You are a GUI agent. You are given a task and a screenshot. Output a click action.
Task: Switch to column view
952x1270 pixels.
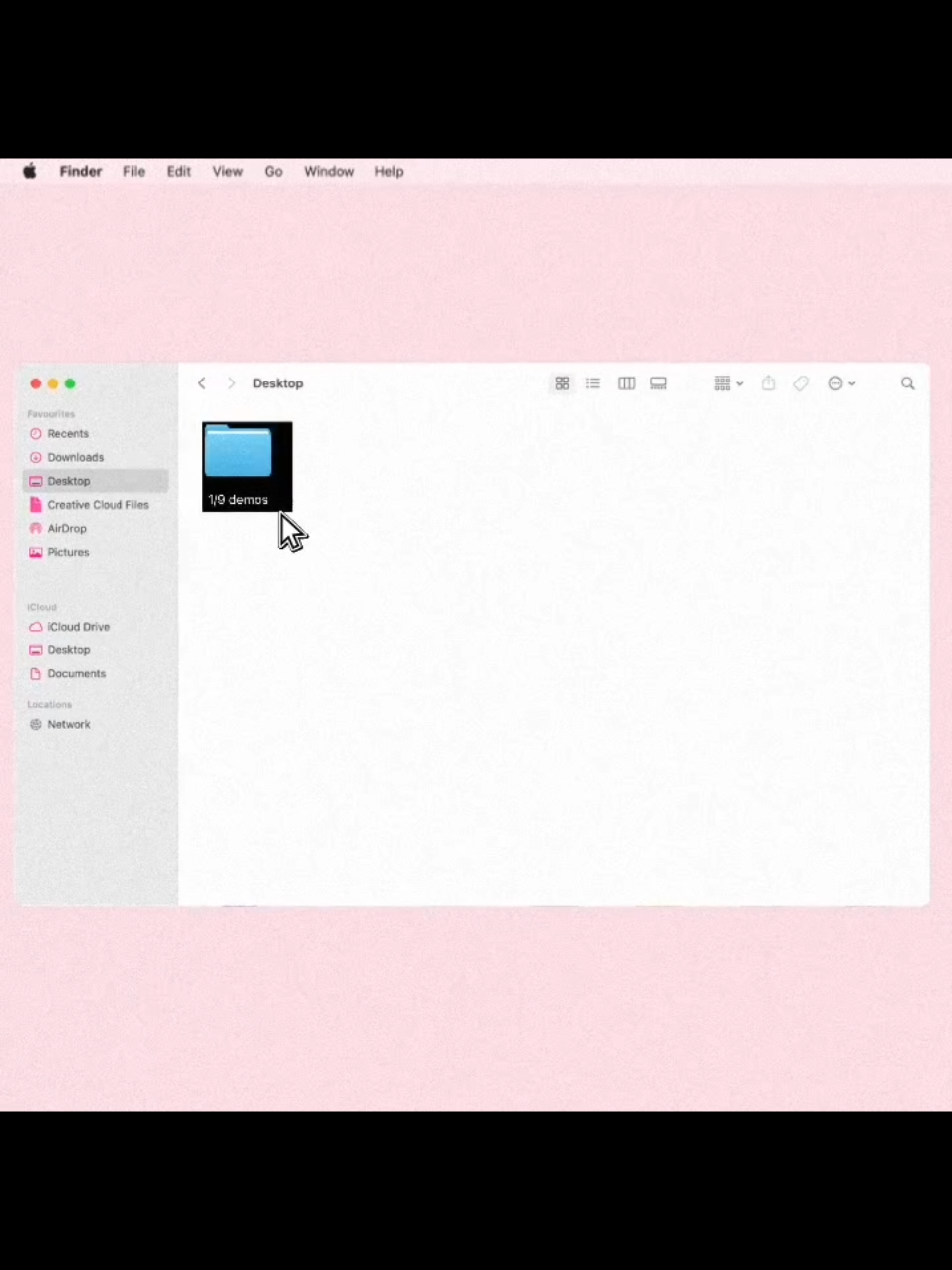[x=626, y=383]
